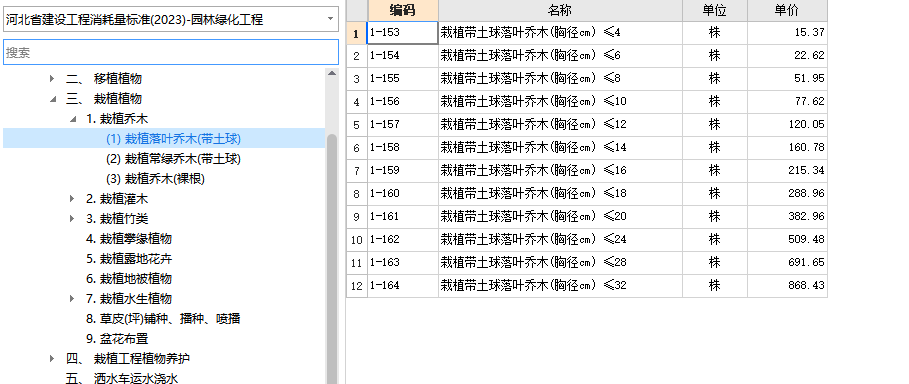
Task: Select (1) 栽植落叶乔木(带土球) tree item
Action: point(173,139)
